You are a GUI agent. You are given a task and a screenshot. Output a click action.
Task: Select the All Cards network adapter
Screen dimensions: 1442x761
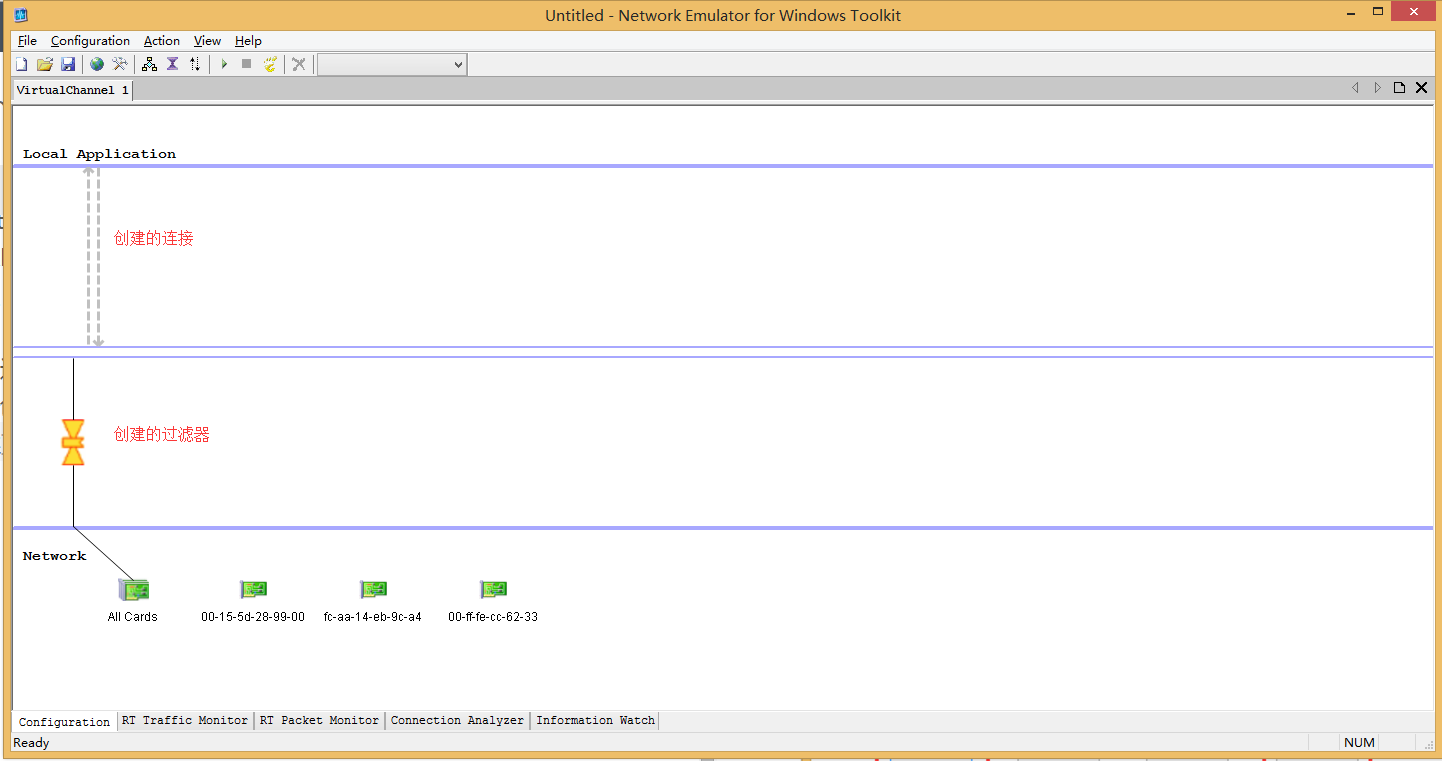(x=133, y=601)
